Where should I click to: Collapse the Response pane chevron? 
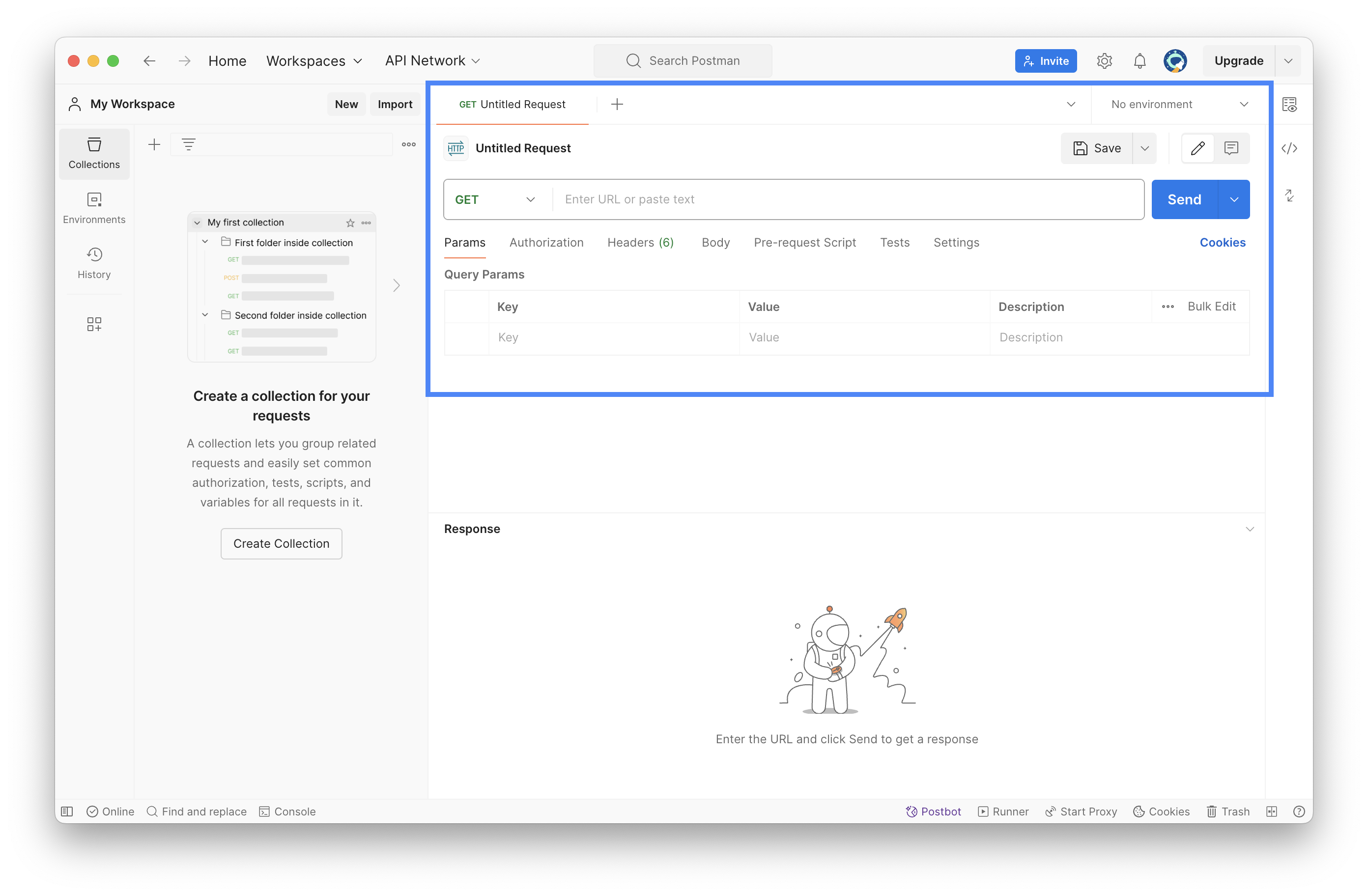(1250, 529)
